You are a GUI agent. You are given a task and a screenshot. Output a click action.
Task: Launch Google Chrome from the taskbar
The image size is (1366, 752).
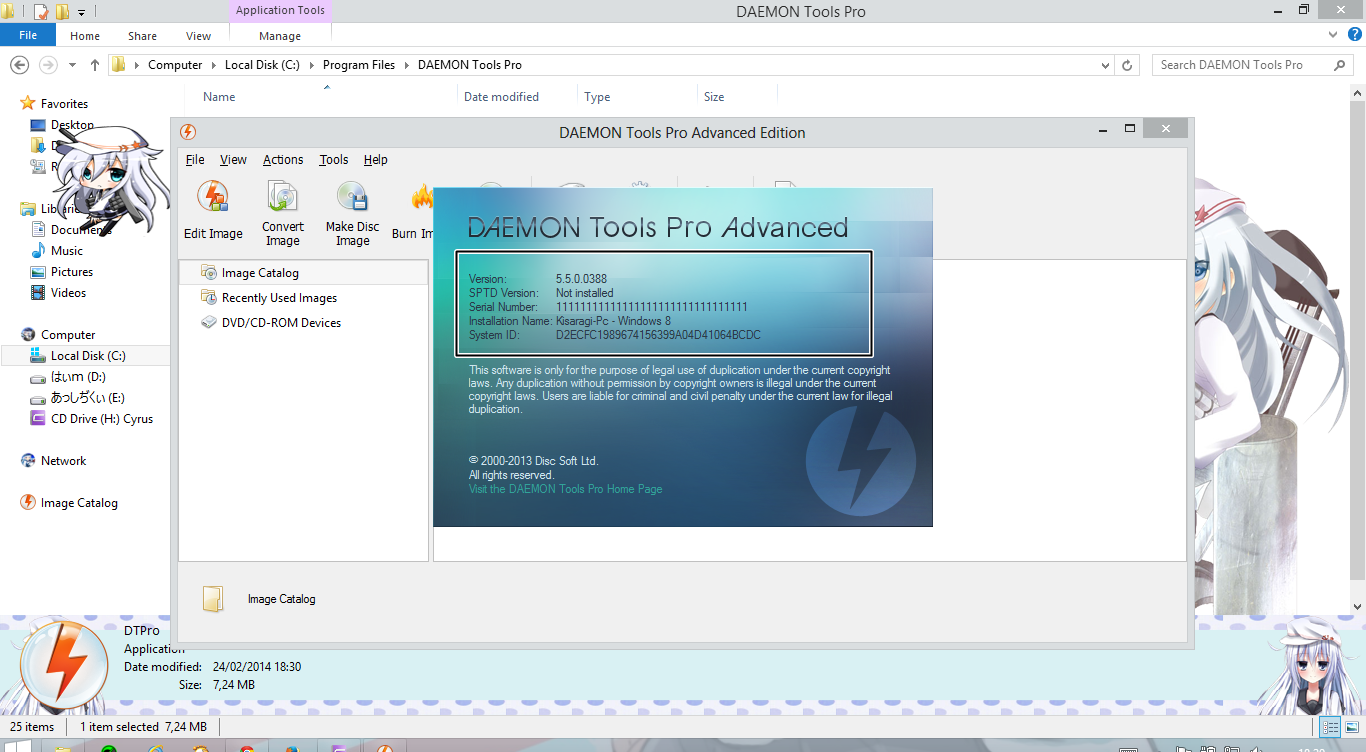pos(248,747)
